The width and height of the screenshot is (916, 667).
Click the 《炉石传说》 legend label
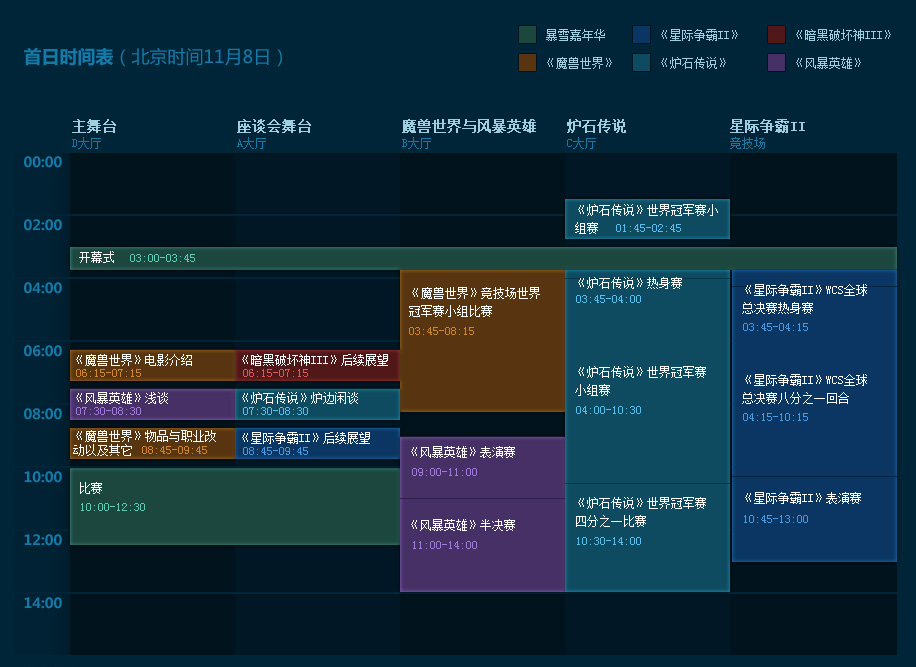pos(693,63)
